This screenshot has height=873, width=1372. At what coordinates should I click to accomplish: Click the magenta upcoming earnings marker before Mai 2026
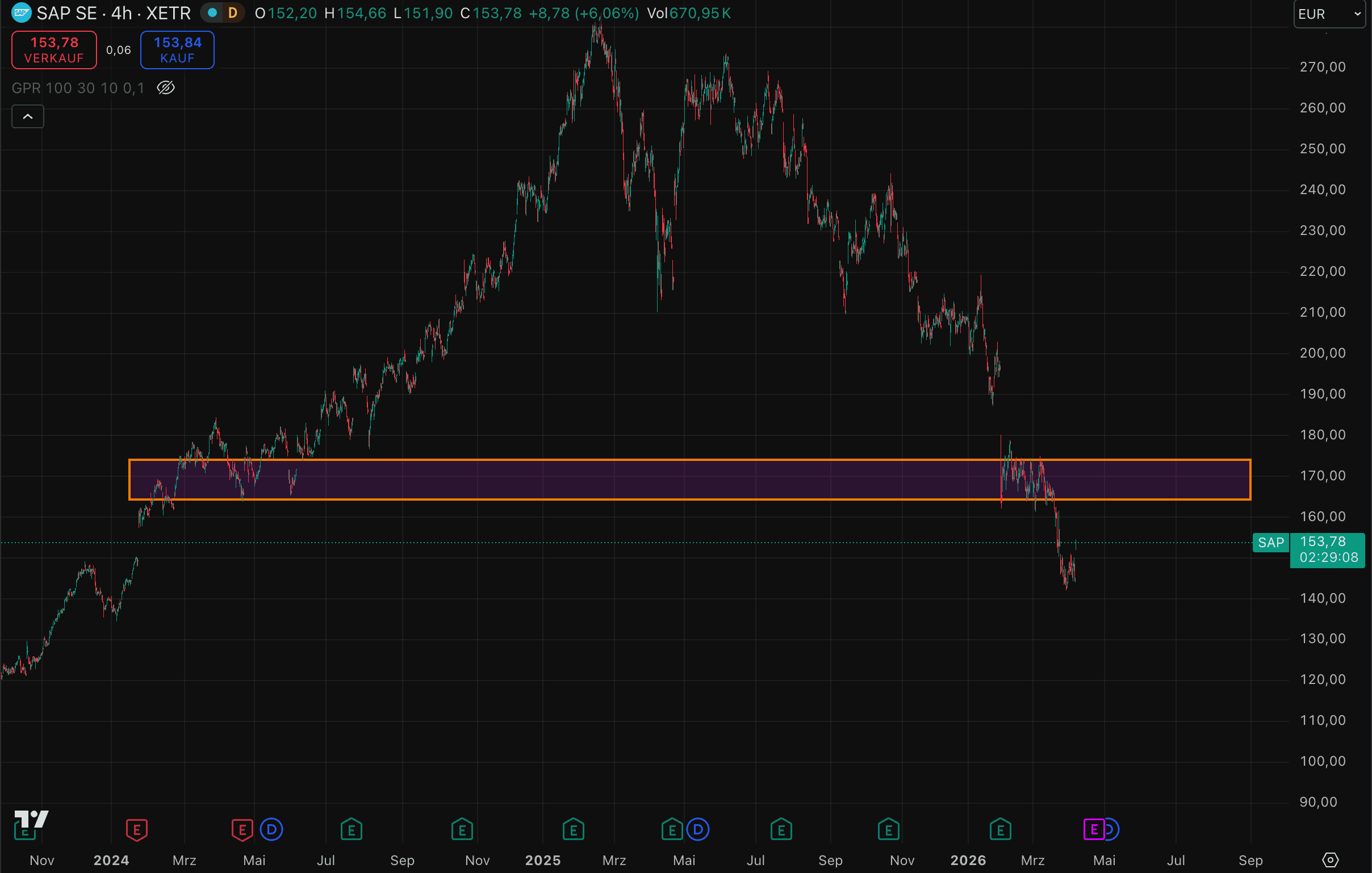tap(1093, 830)
